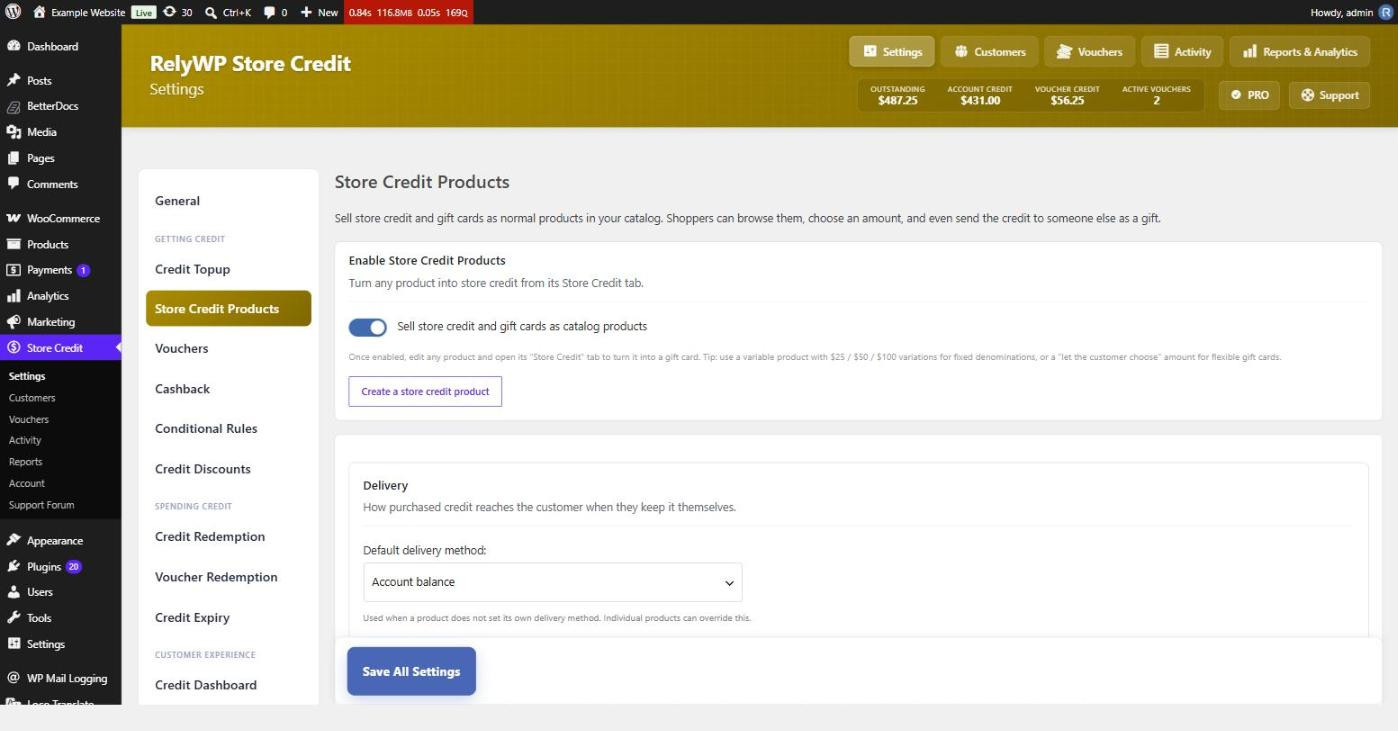The height and width of the screenshot is (731, 1398).
Task: Select Store Credit Products section
Action: pyautogui.click(x=229, y=309)
